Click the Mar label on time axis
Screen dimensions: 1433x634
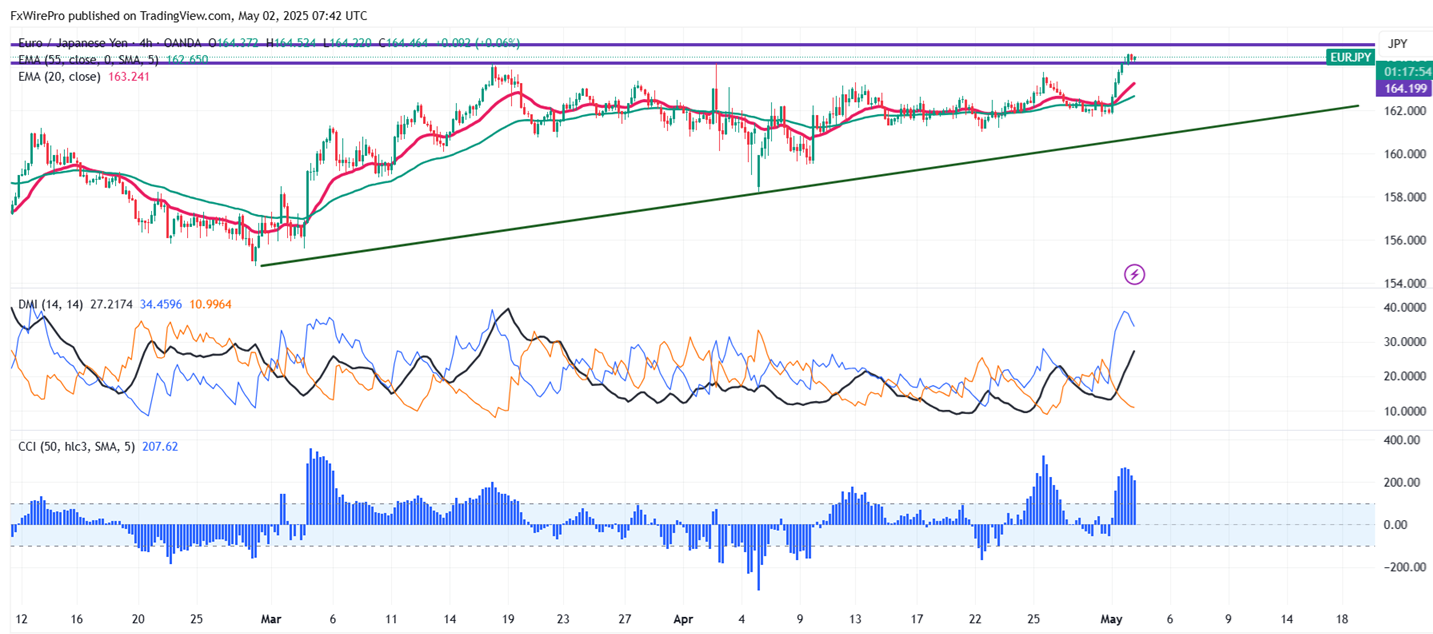click(x=271, y=618)
